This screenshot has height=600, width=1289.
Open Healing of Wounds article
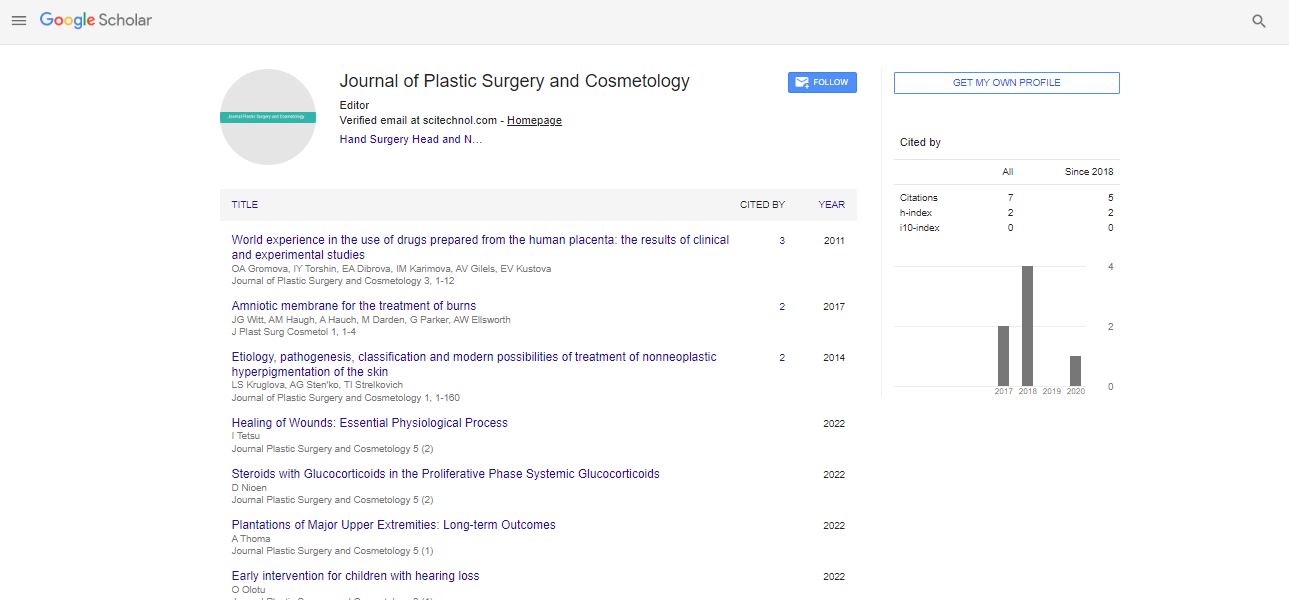(370, 423)
